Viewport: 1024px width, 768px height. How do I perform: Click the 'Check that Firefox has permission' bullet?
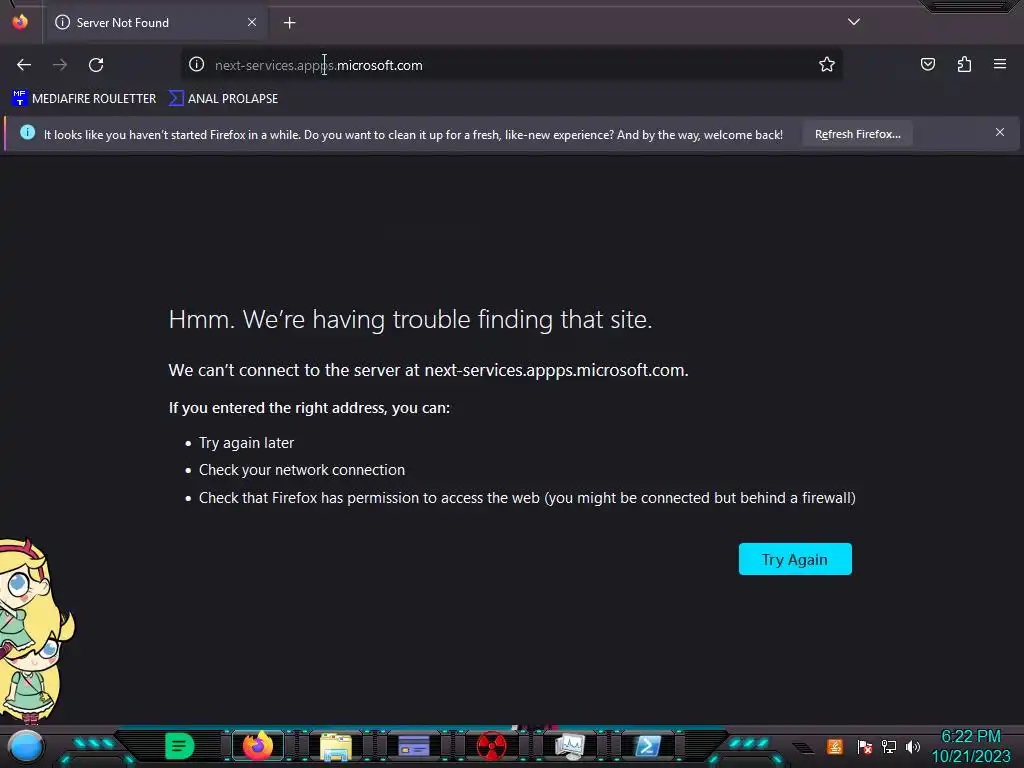pos(527,498)
